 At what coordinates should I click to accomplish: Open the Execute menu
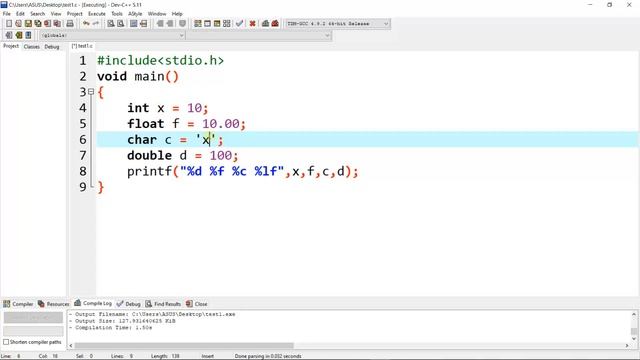[x=97, y=14]
